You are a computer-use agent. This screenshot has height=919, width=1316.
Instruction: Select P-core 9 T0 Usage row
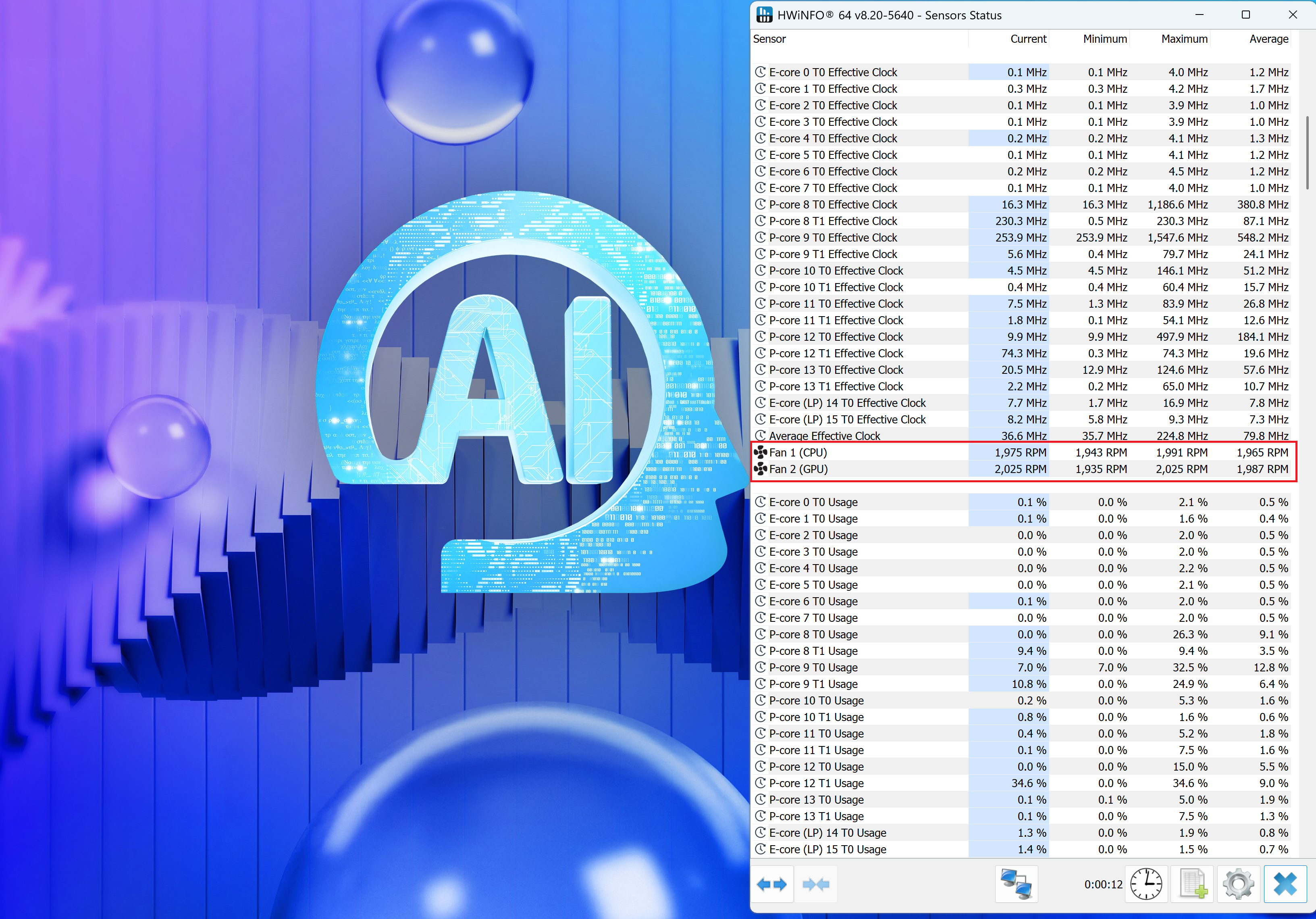[x=1021, y=667]
